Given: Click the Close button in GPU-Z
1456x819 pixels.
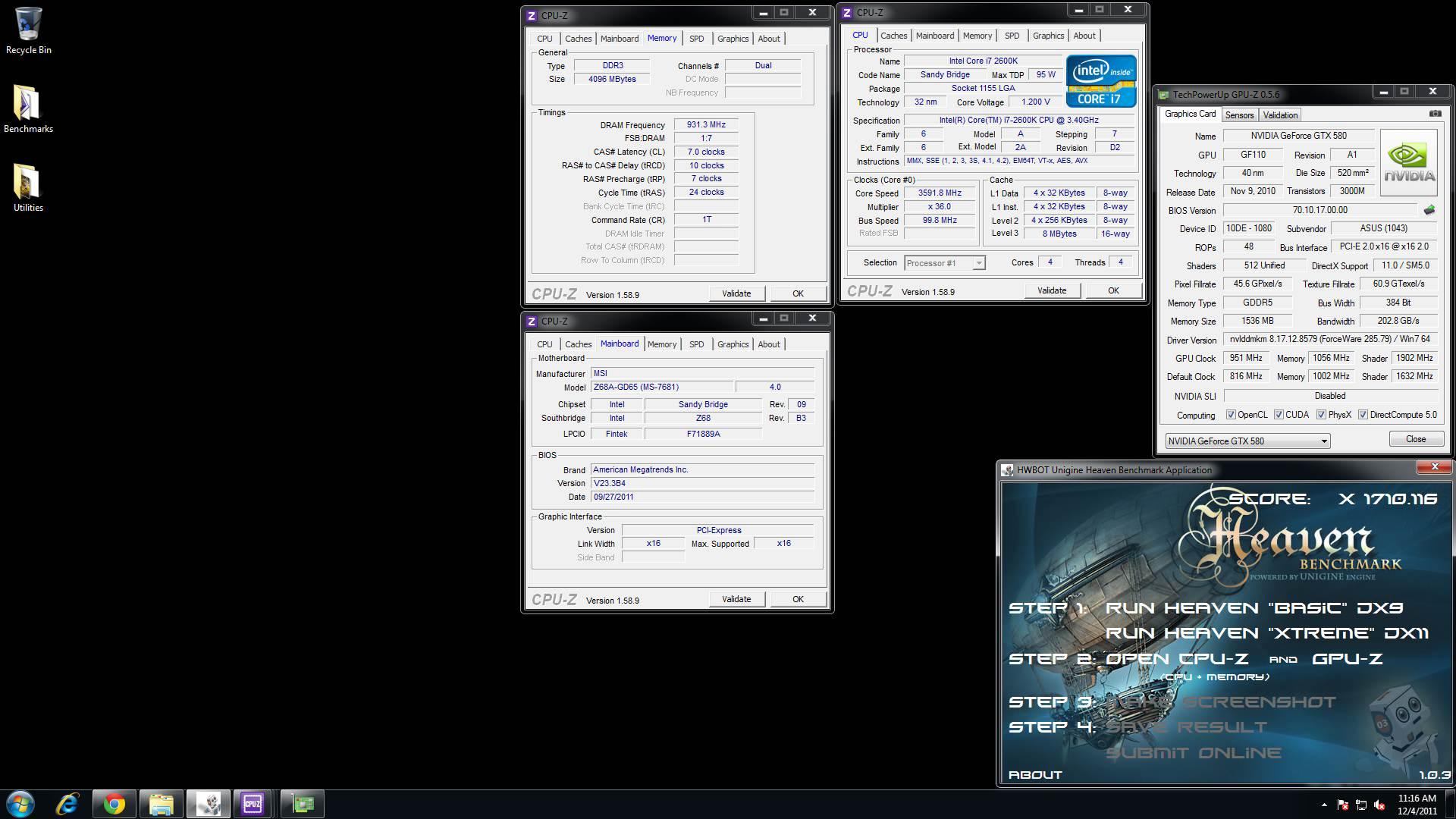Looking at the screenshot, I should click(x=1415, y=439).
